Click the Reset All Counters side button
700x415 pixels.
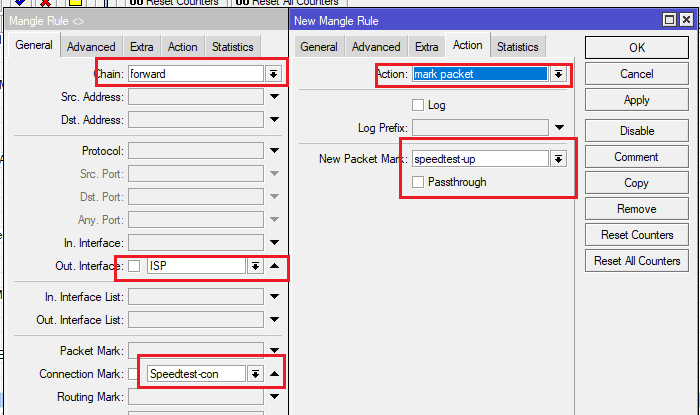[637, 261]
